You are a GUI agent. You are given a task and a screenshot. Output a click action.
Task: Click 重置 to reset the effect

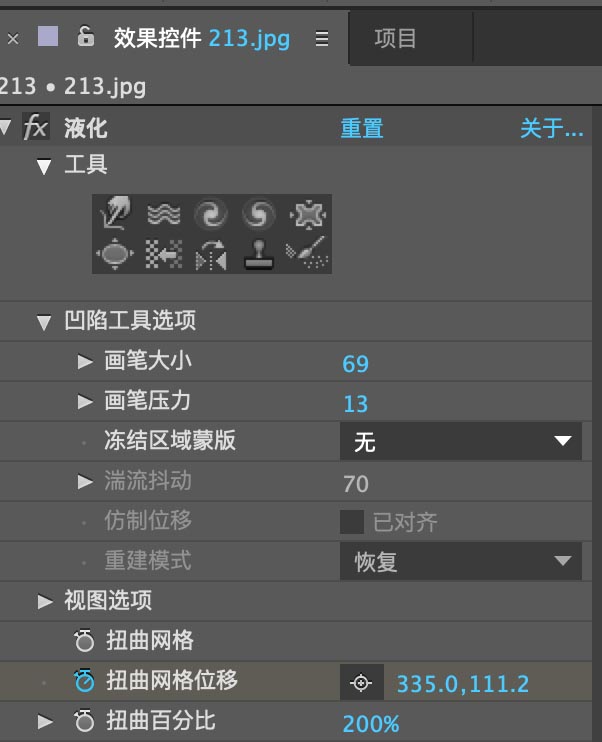pyautogui.click(x=362, y=128)
